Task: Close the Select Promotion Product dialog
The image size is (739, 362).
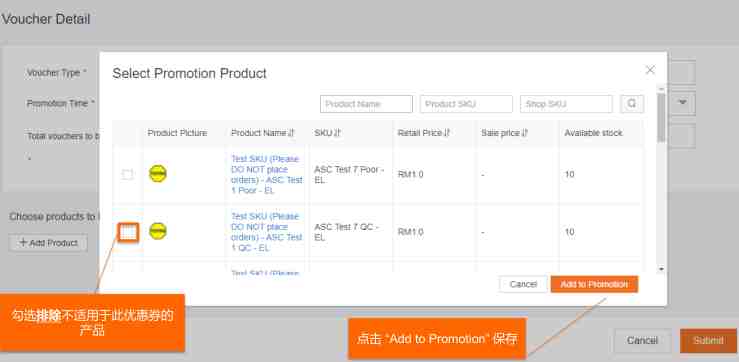Action: click(x=650, y=70)
